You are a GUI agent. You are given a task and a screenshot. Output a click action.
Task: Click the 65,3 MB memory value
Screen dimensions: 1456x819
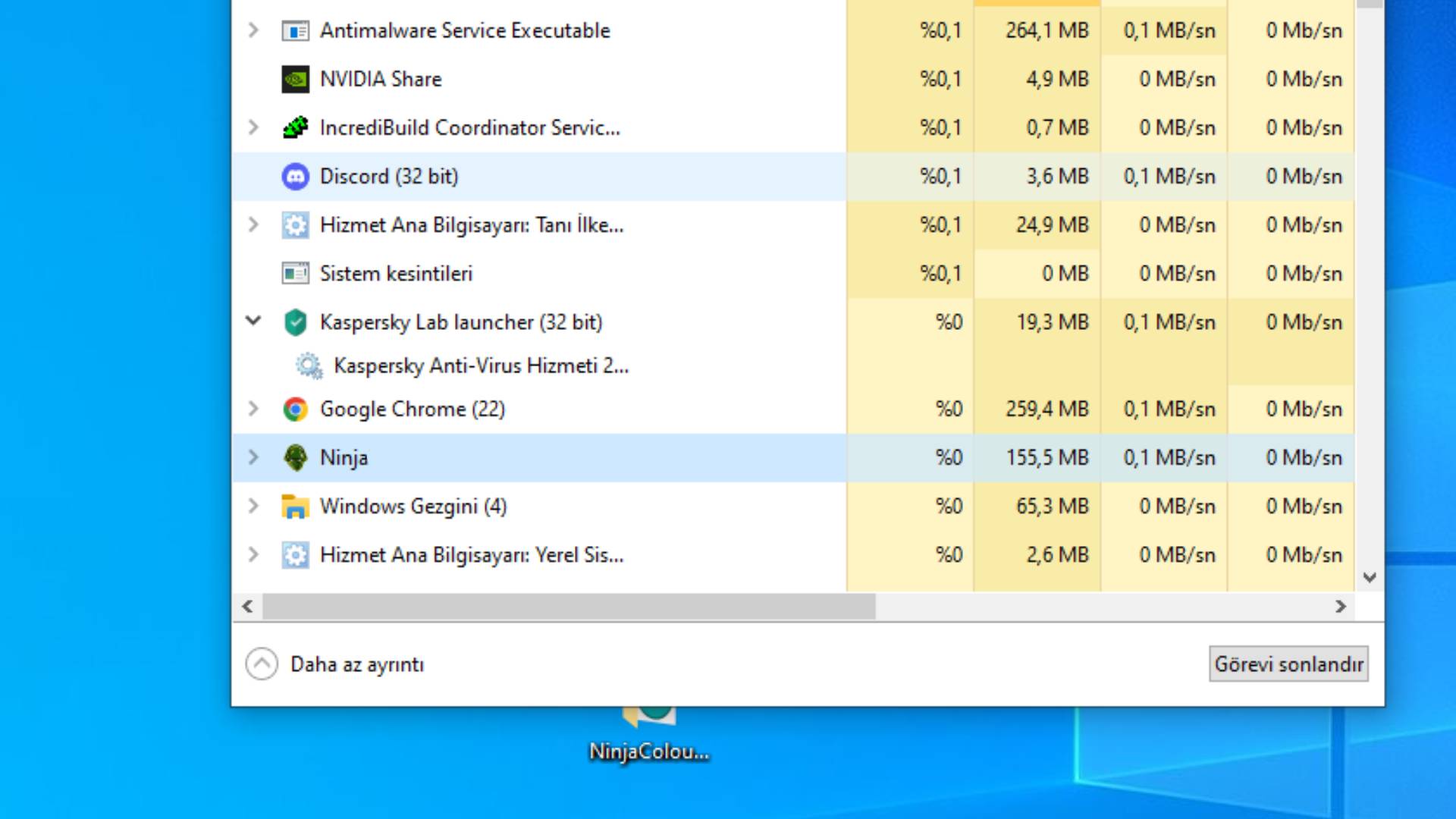pos(1053,507)
